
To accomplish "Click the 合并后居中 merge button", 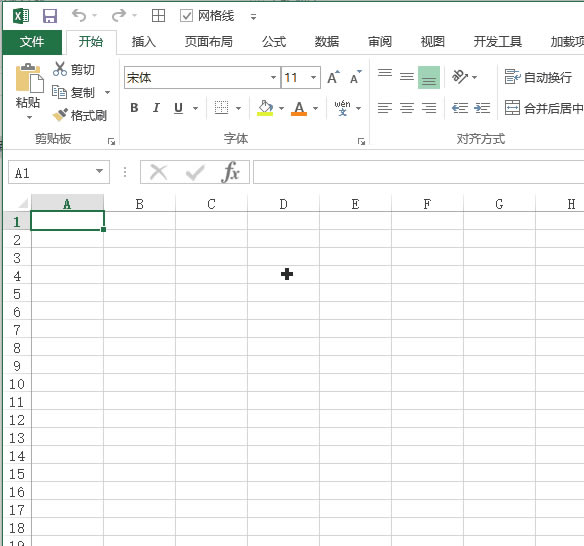I will click(544, 108).
